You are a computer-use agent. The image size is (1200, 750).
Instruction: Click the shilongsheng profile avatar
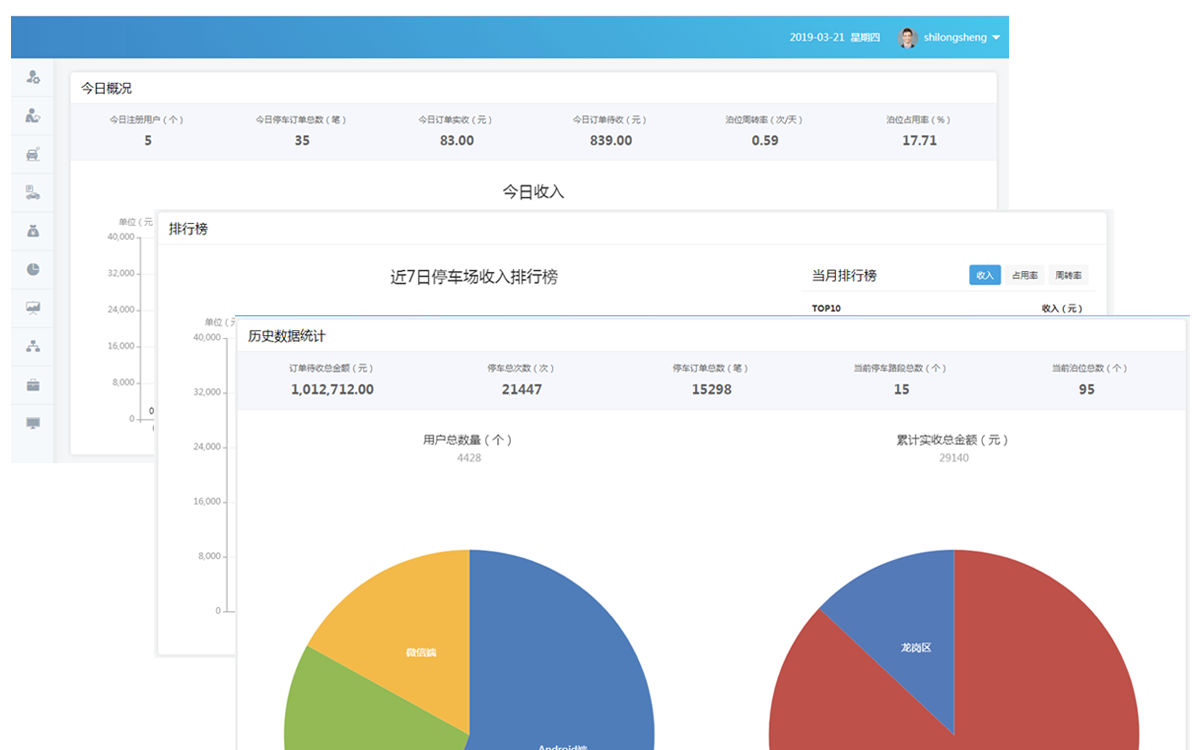[x=908, y=38]
